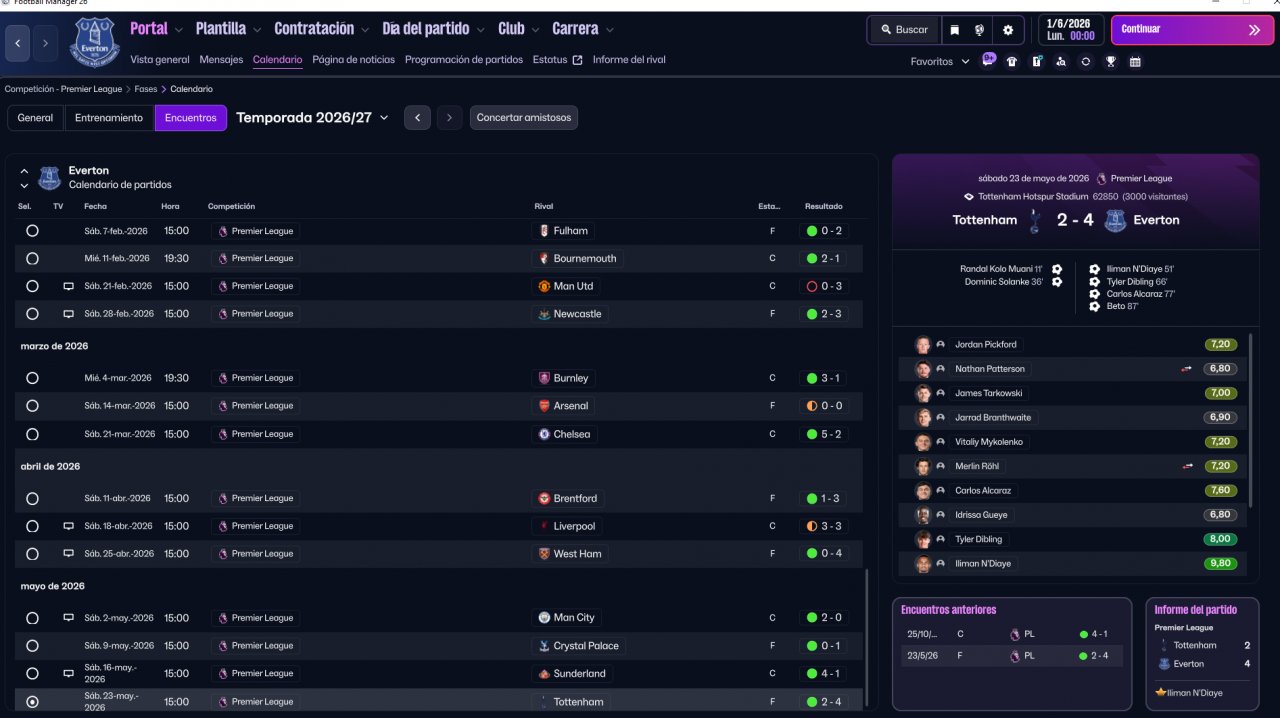The height and width of the screenshot is (718, 1280).
Task: Click the Man Utd club badge
Action: click(544, 286)
